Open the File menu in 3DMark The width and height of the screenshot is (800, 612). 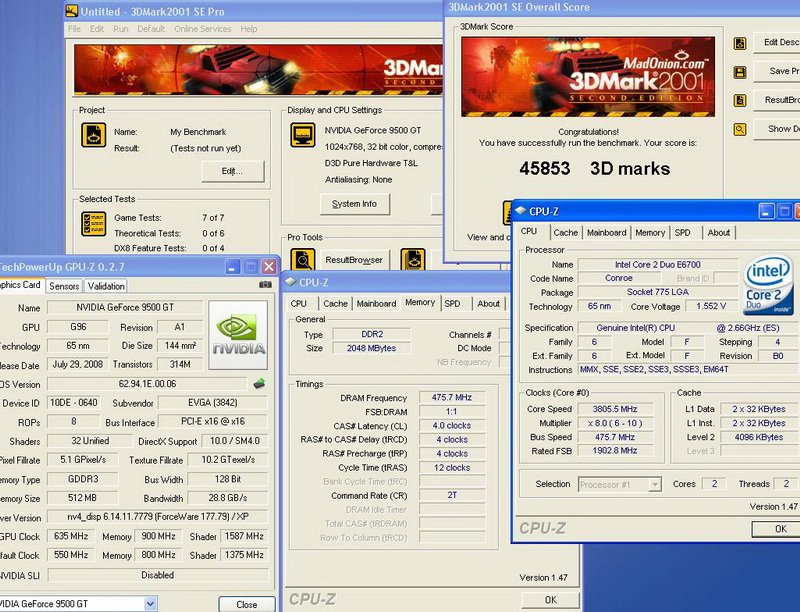point(74,29)
